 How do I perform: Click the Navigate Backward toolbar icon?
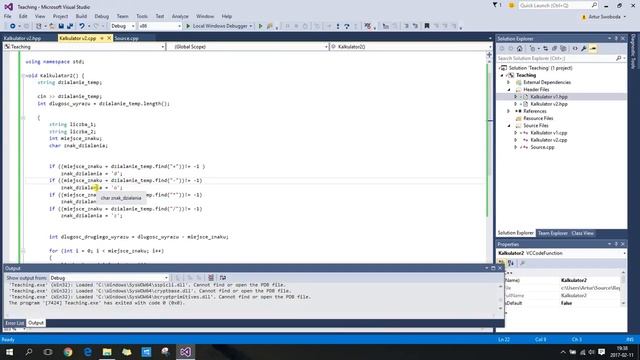tap(13, 26)
